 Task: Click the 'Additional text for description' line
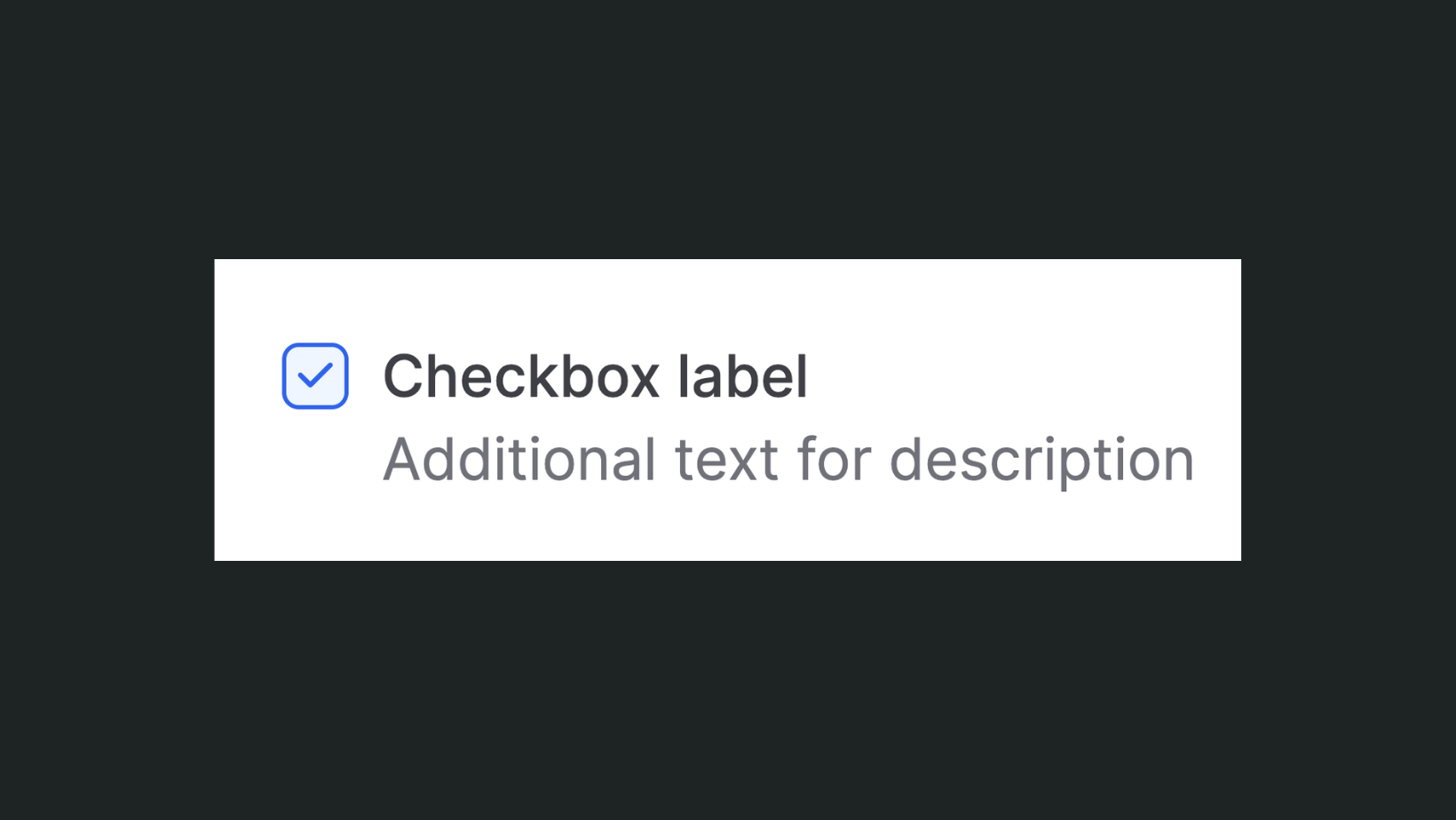[x=787, y=458]
